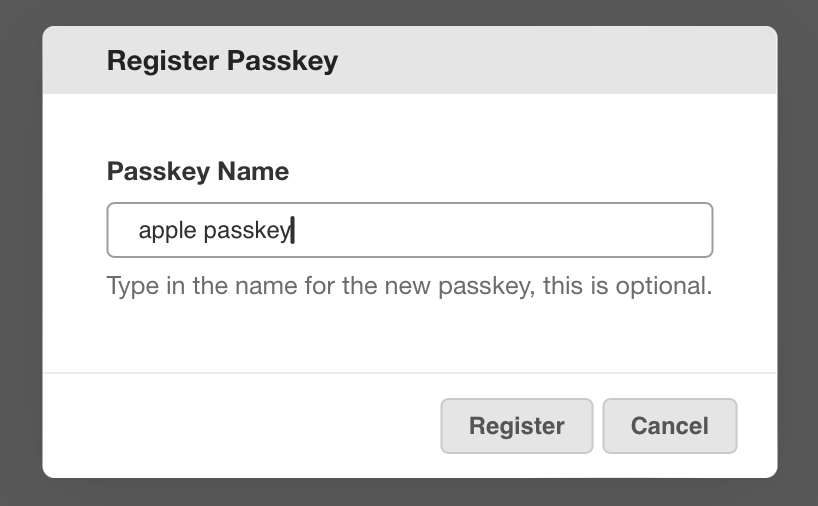Click the dark backdrop outside the dialog
This screenshot has width=818, height=506.
[x=20, y=250]
